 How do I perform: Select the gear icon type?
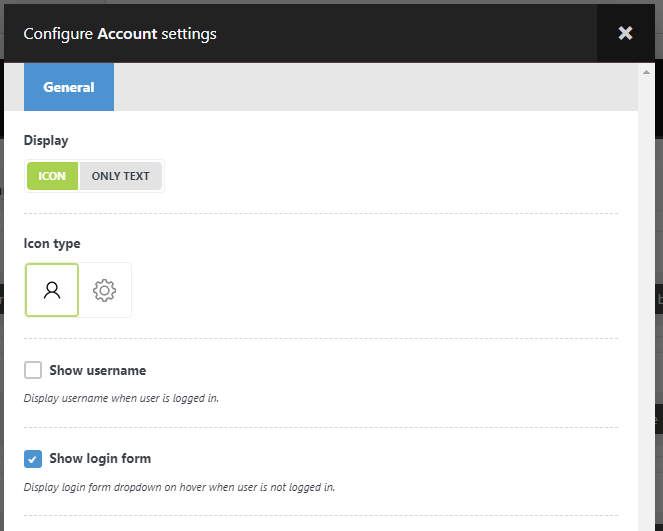coord(104,290)
